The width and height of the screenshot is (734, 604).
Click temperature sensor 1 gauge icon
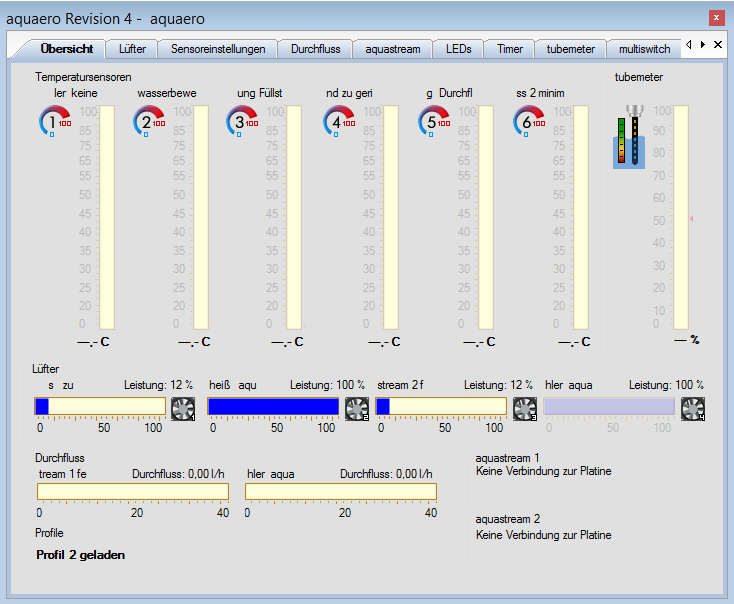tap(54, 122)
